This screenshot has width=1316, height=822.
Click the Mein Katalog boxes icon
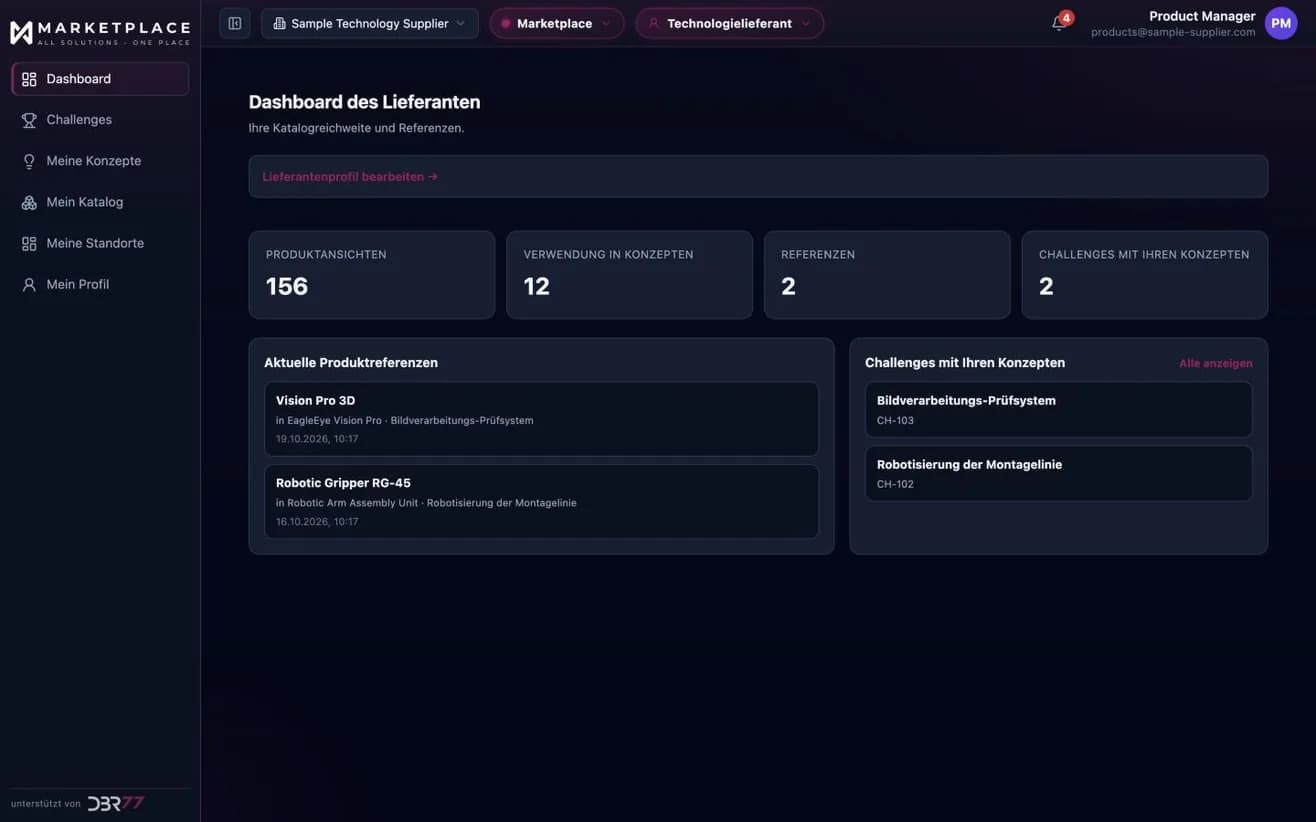pos(29,202)
